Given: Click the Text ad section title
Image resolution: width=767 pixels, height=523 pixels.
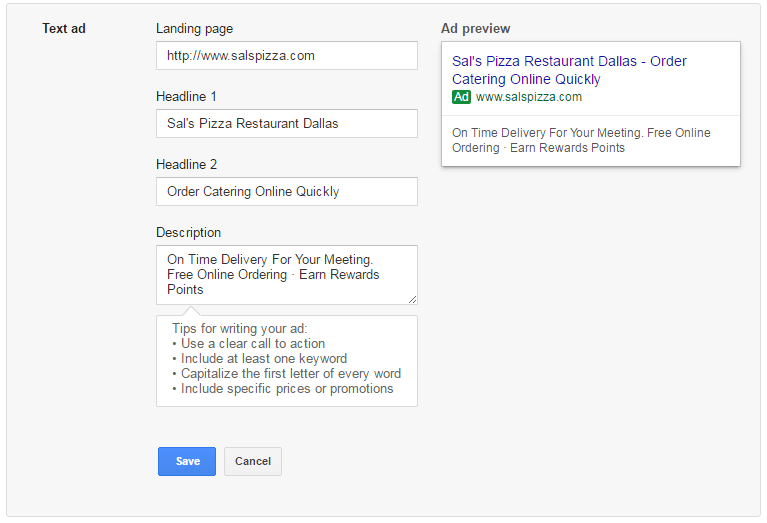Looking at the screenshot, I should point(64,28).
